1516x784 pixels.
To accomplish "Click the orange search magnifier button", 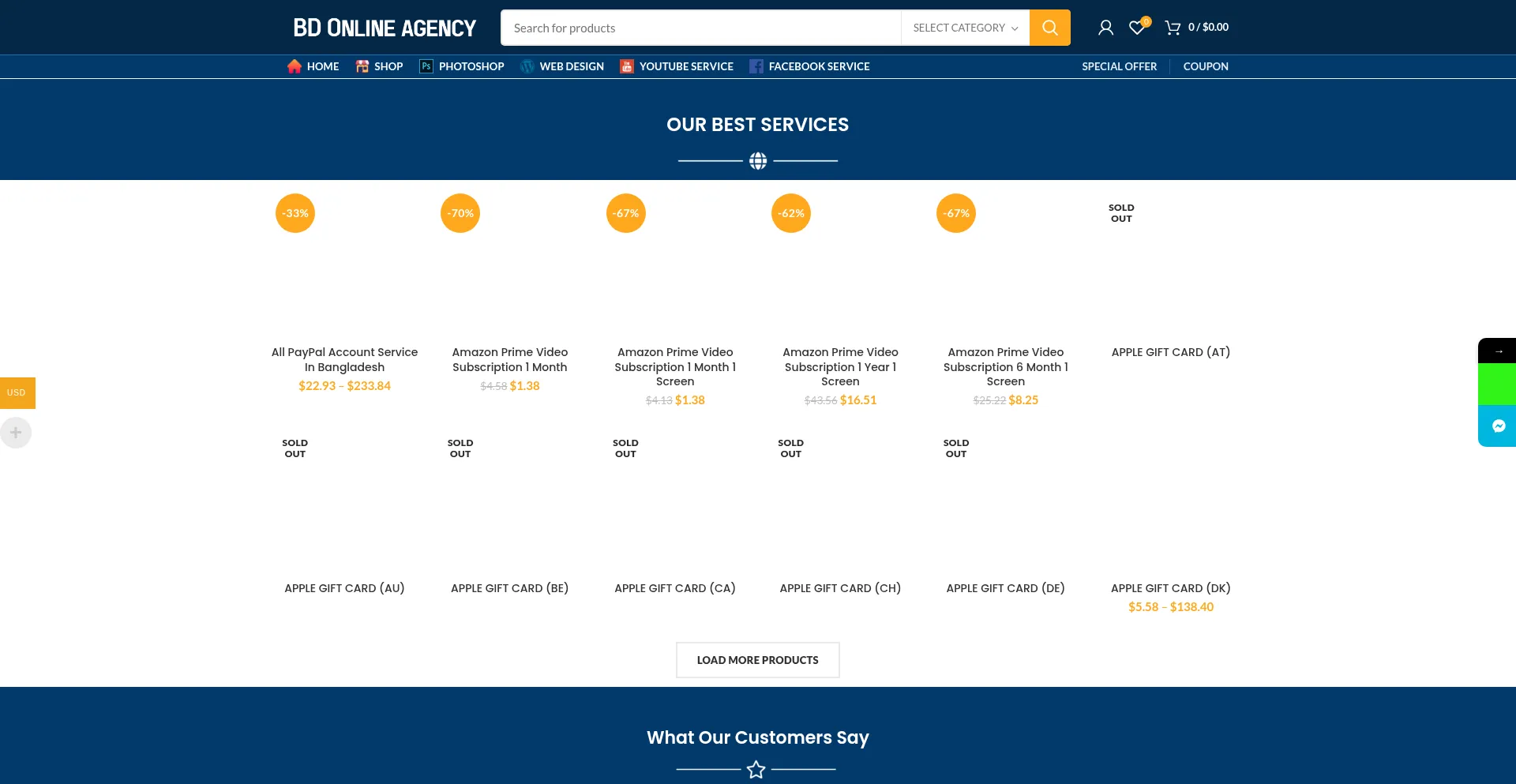I will (1049, 28).
